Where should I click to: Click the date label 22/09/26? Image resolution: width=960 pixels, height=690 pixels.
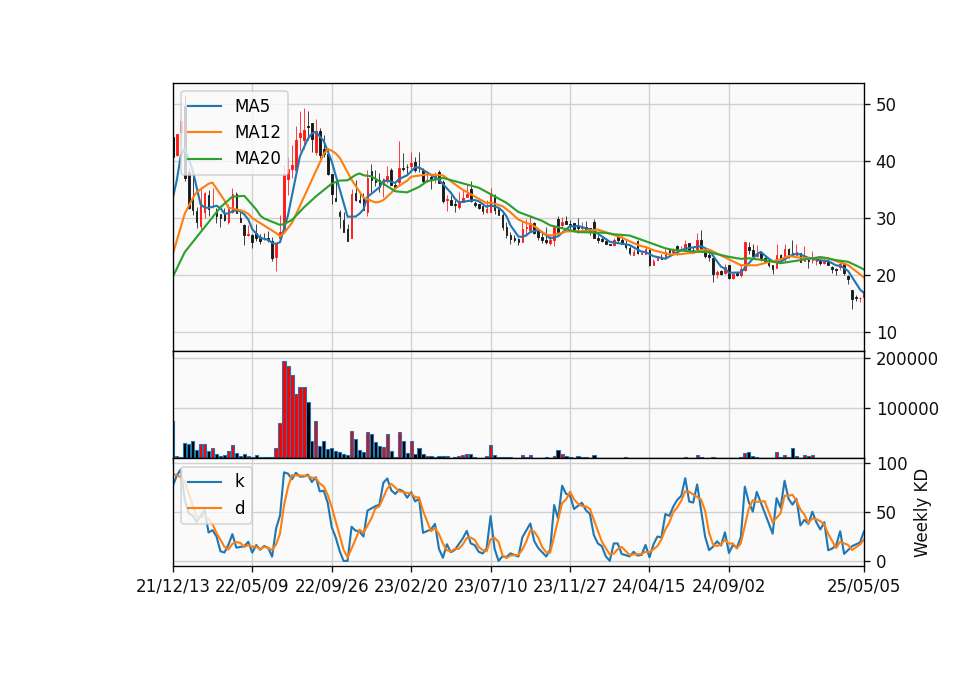pyautogui.click(x=332, y=586)
